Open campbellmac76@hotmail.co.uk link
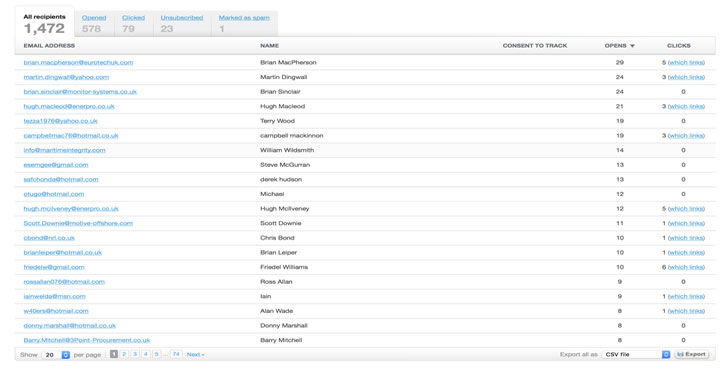 click(x=71, y=136)
